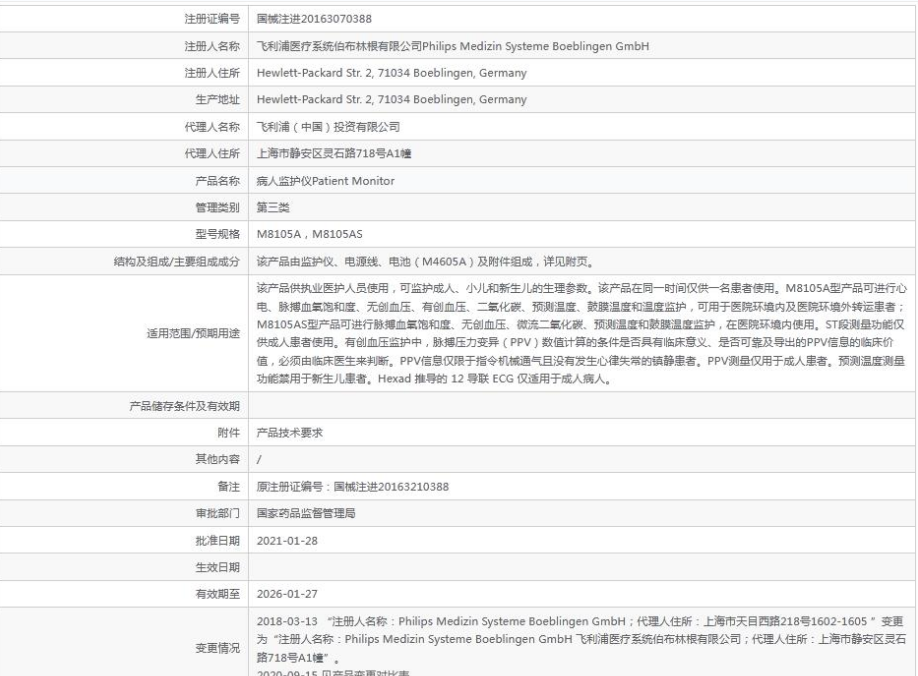
Task: Select the 产品储存条件及有效期 label
Action: pos(184,406)
